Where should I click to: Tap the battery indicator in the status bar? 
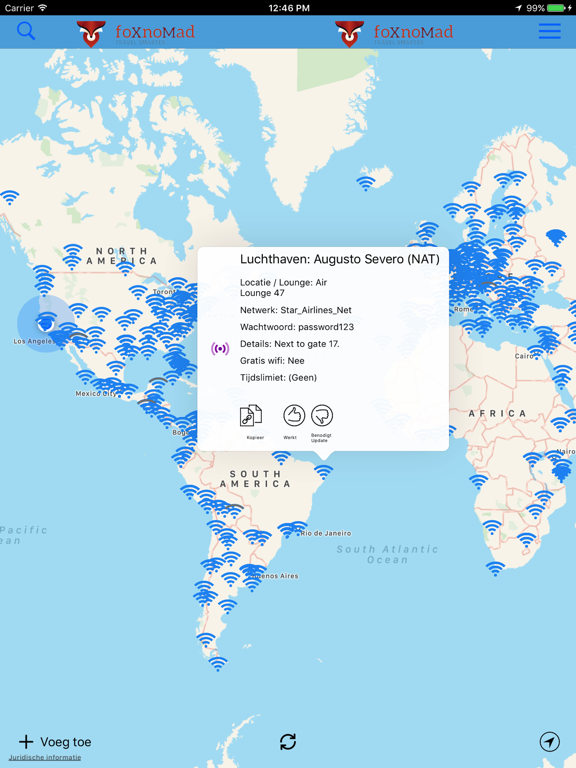pos(556,8)
